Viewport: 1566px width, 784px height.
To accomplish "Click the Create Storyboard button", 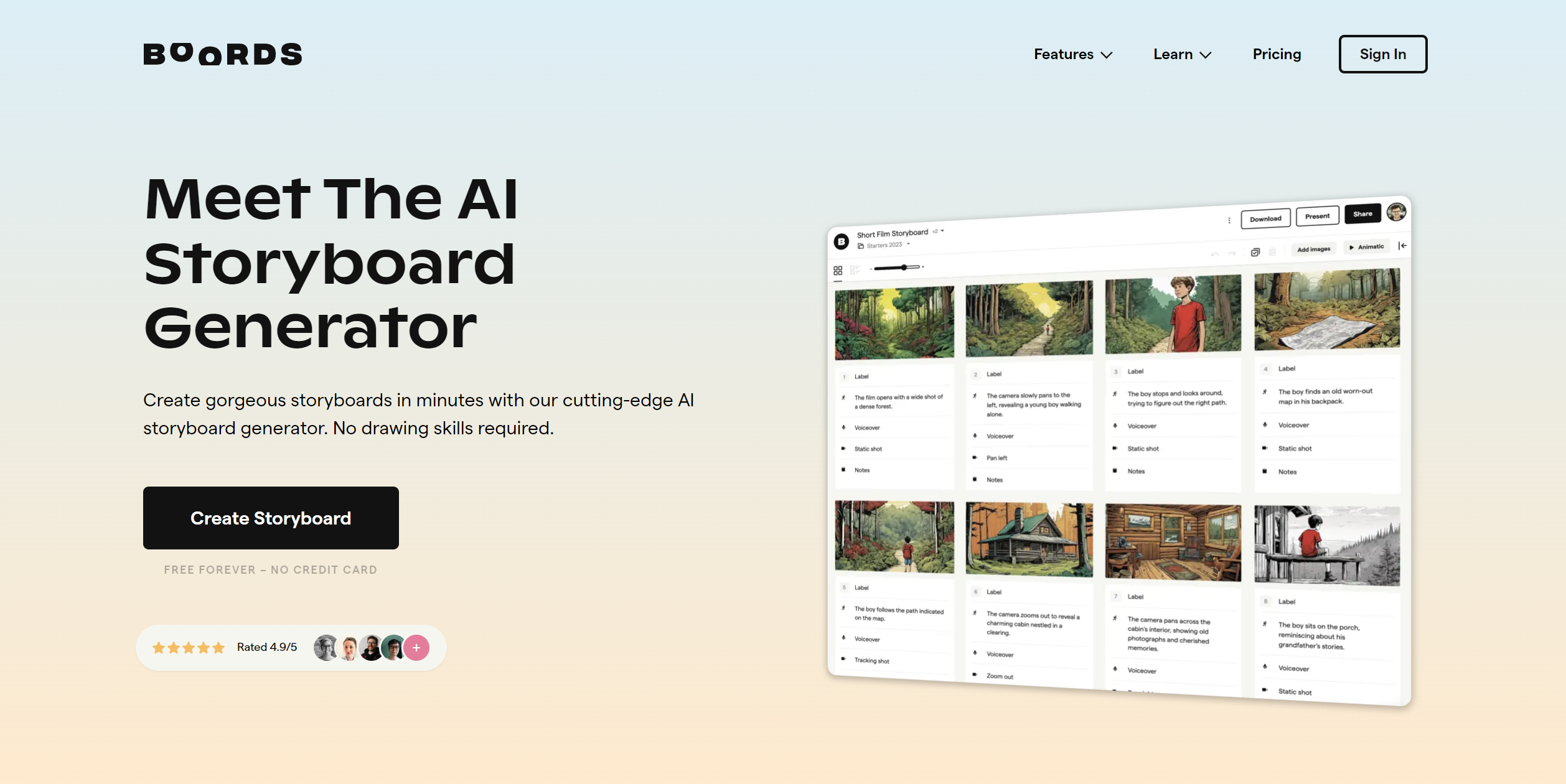I will pos(271,518).
